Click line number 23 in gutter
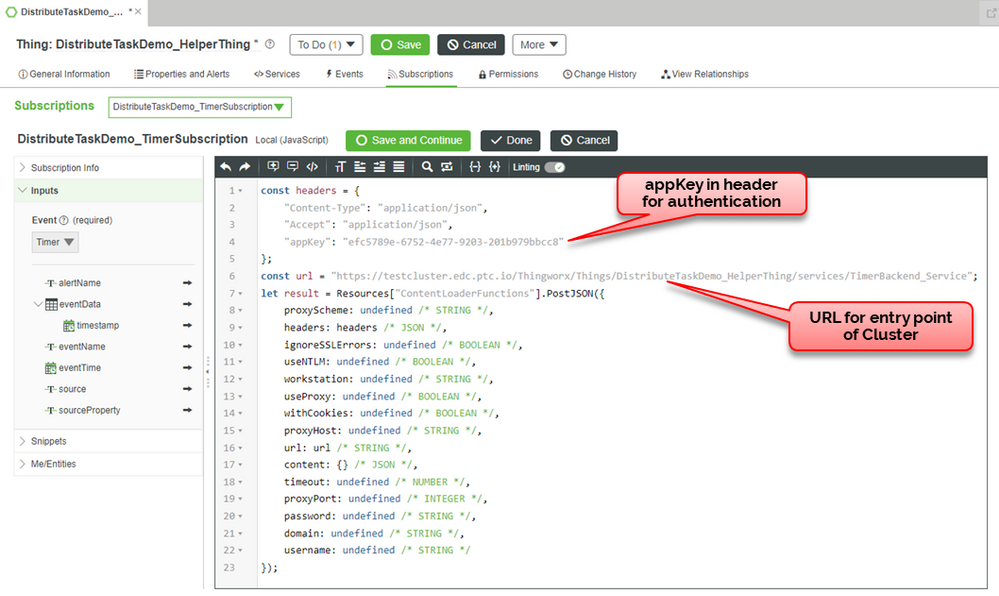 coord(229,567)
